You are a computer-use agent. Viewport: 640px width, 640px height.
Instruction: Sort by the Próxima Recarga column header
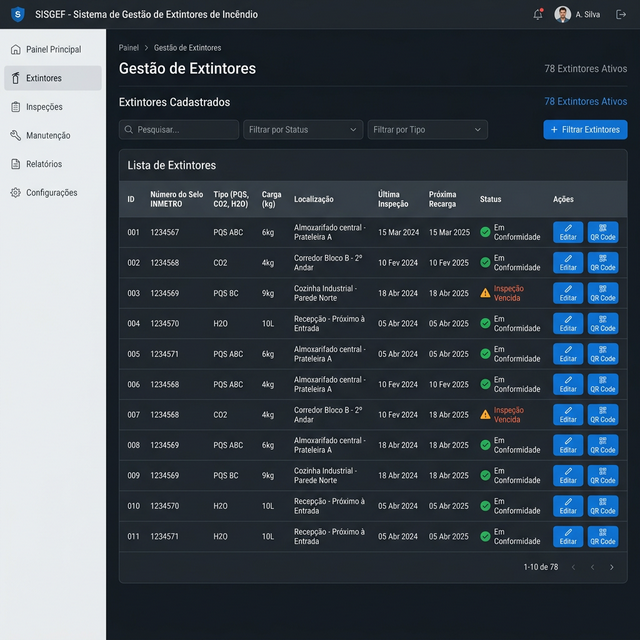(443, 199)
